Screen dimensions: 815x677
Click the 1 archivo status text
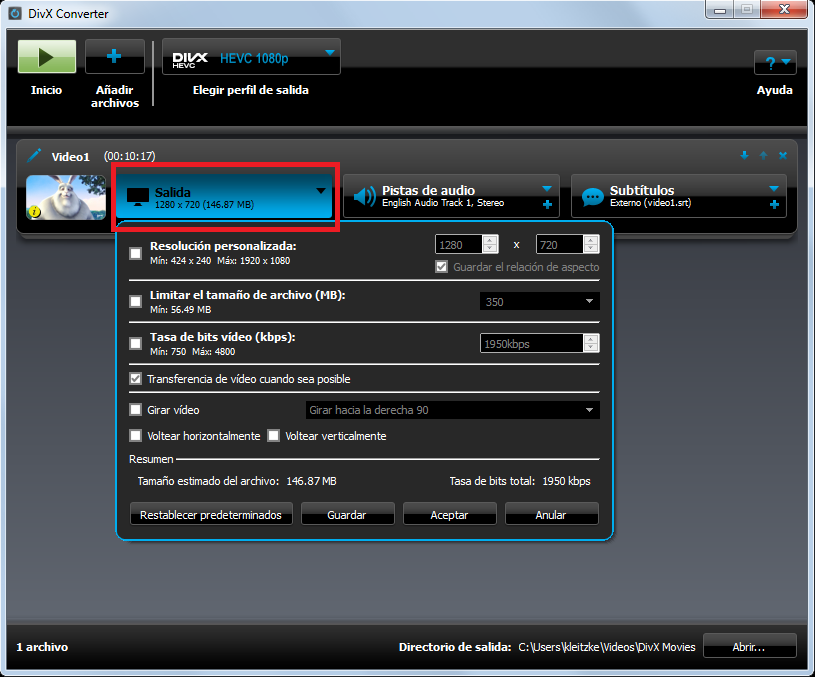tap(42, 647)
